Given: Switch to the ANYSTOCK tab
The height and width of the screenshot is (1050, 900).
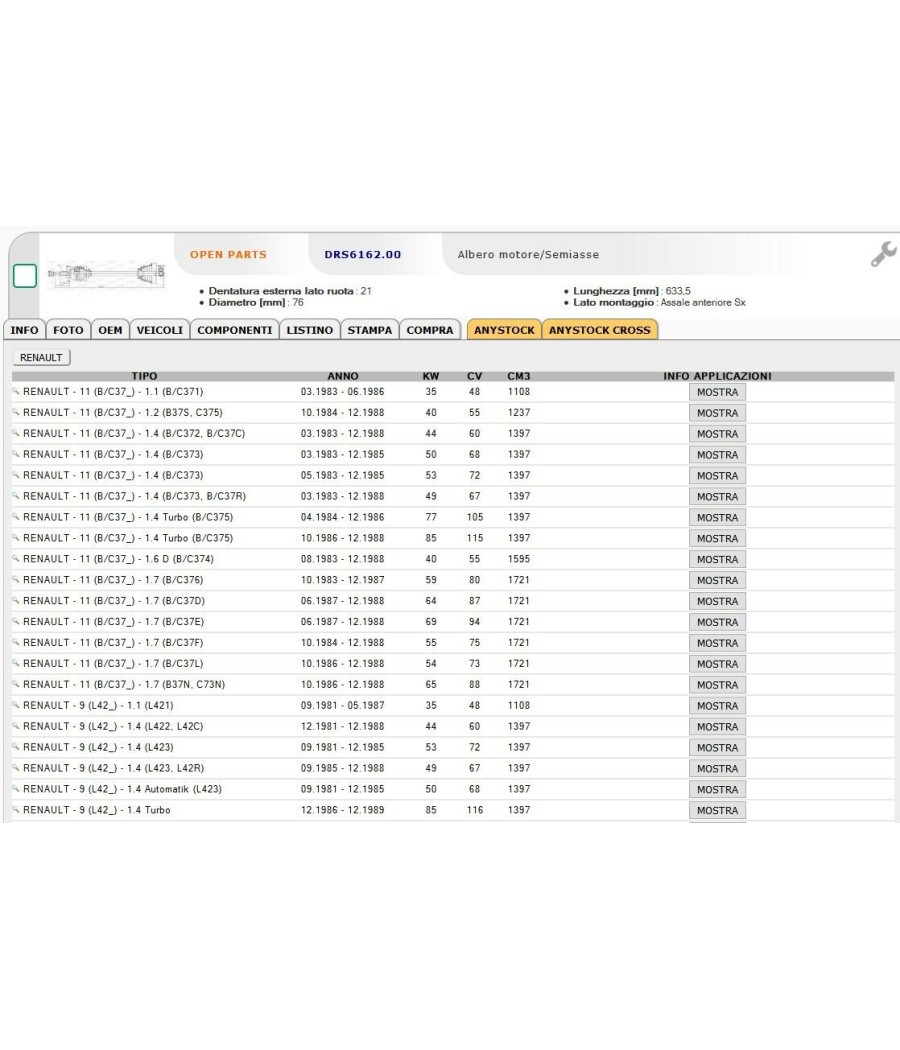Looking at the screenshot, I should point(504,330).
